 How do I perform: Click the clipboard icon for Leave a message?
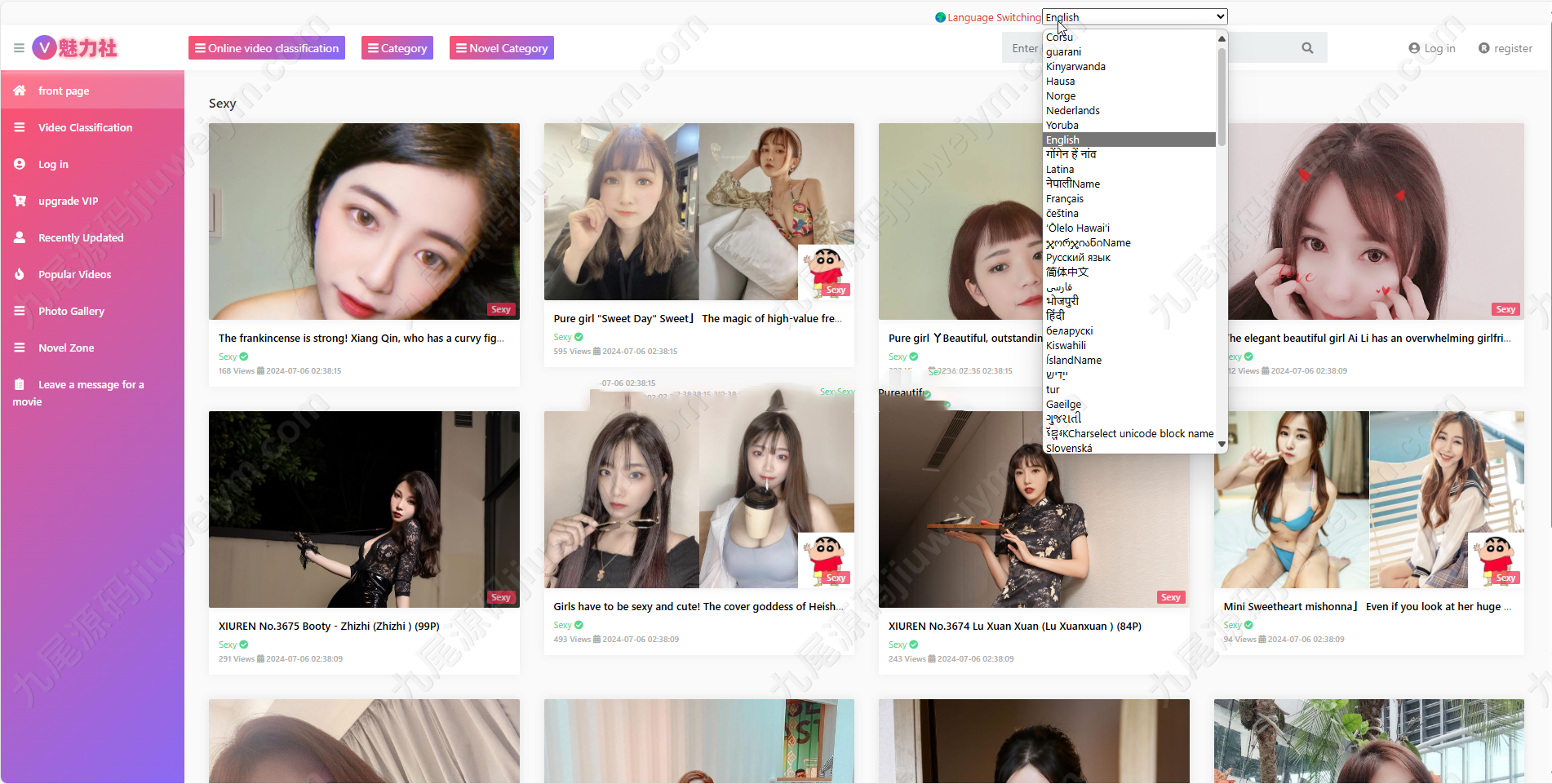click(20, 384)
